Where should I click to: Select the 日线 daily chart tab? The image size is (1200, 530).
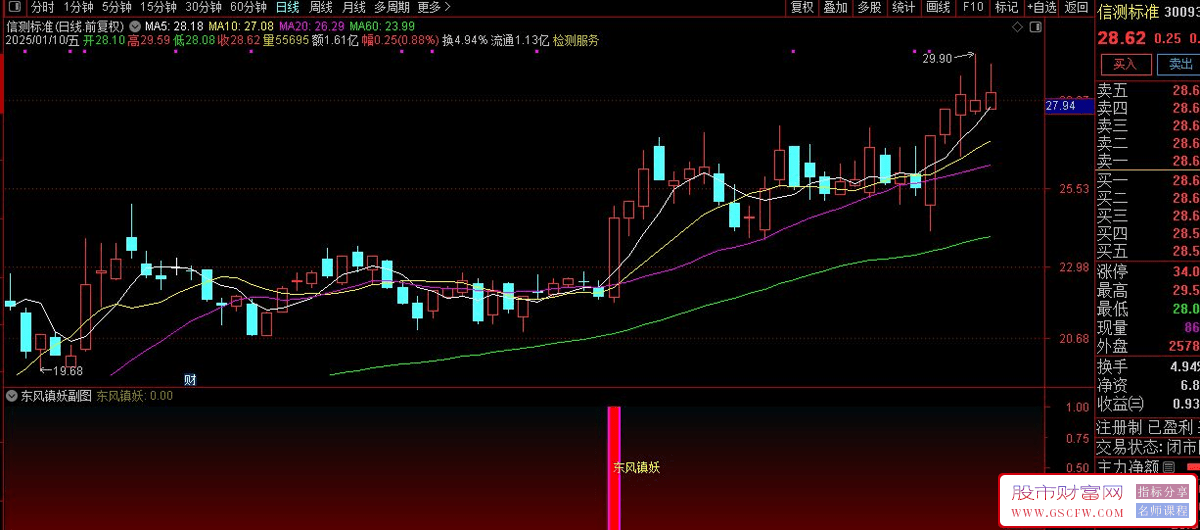coord(287,7)
